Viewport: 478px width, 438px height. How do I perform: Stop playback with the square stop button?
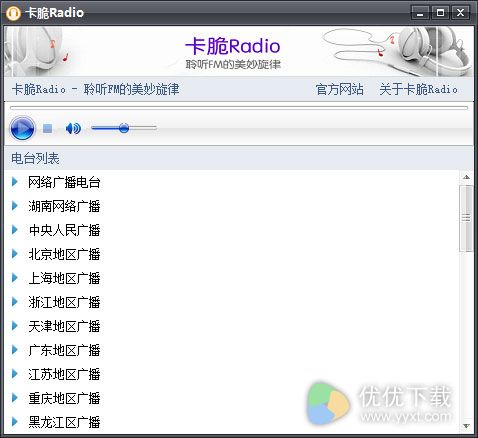pos(48,128)
